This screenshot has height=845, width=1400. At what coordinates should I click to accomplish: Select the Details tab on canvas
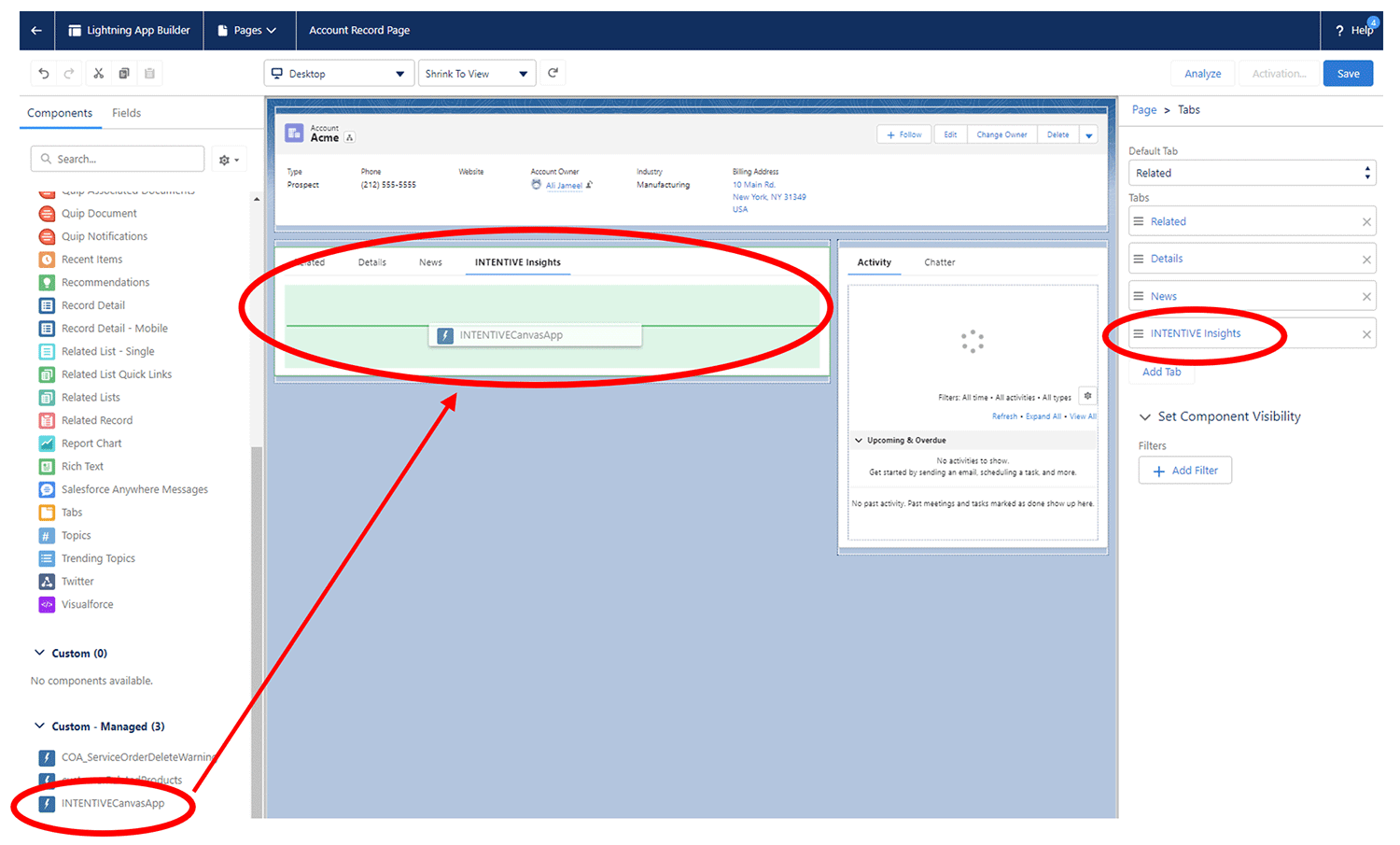(372, 262)
